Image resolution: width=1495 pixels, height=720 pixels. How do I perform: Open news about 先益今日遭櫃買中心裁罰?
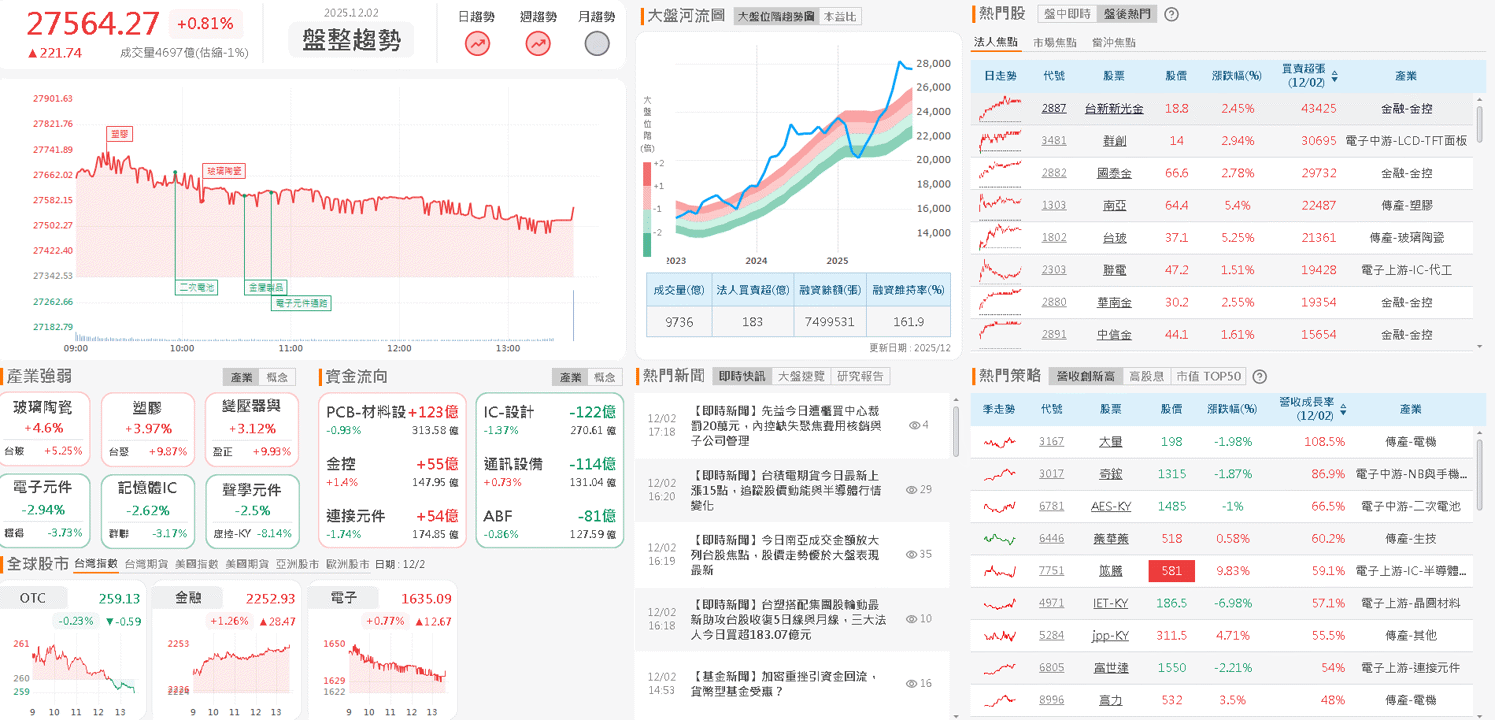pos(785,425)
